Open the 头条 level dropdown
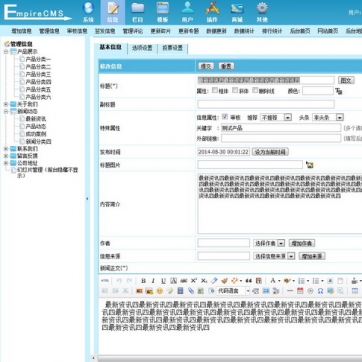The height and width of the screenshot is (362, 362). (328, 117)
